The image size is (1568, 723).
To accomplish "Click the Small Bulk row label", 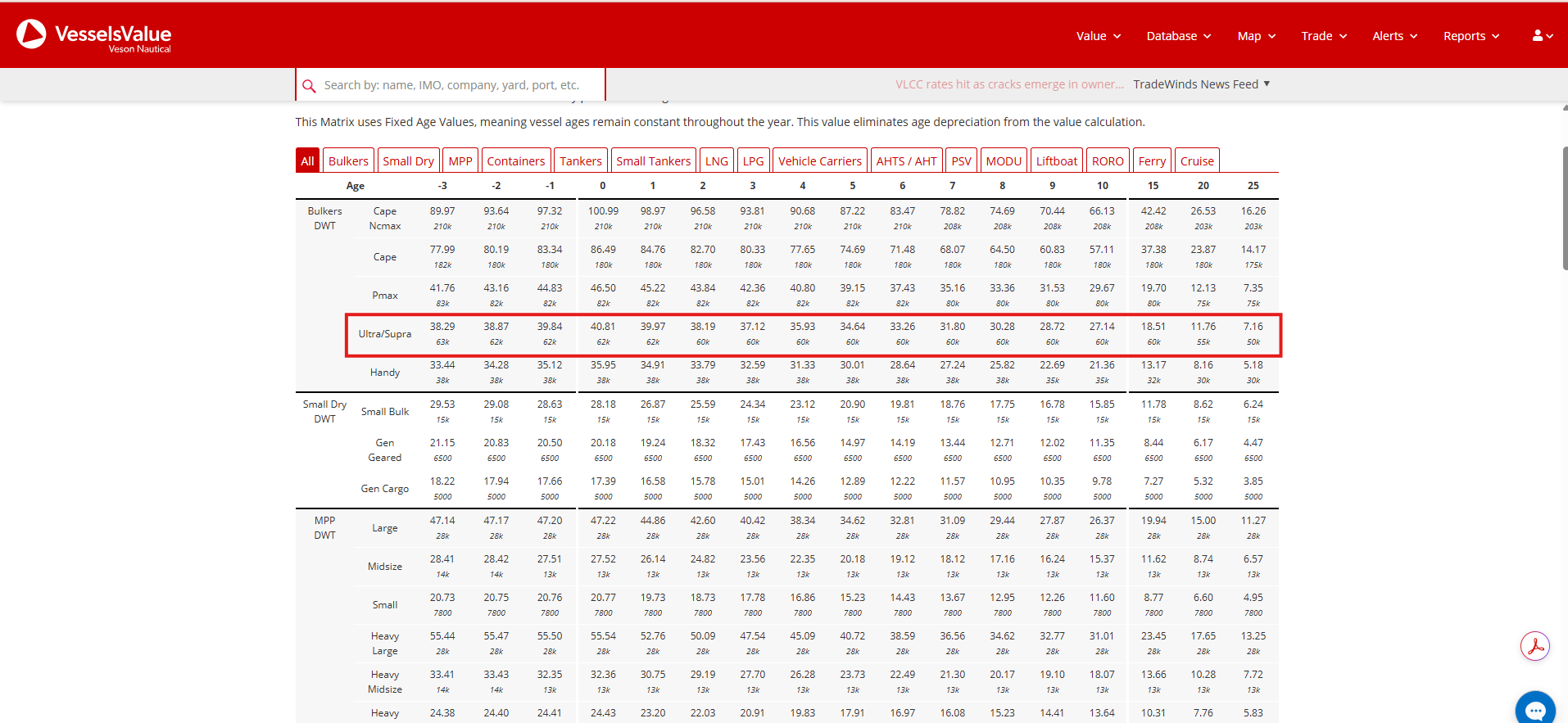I will click(x=385, y=412).
